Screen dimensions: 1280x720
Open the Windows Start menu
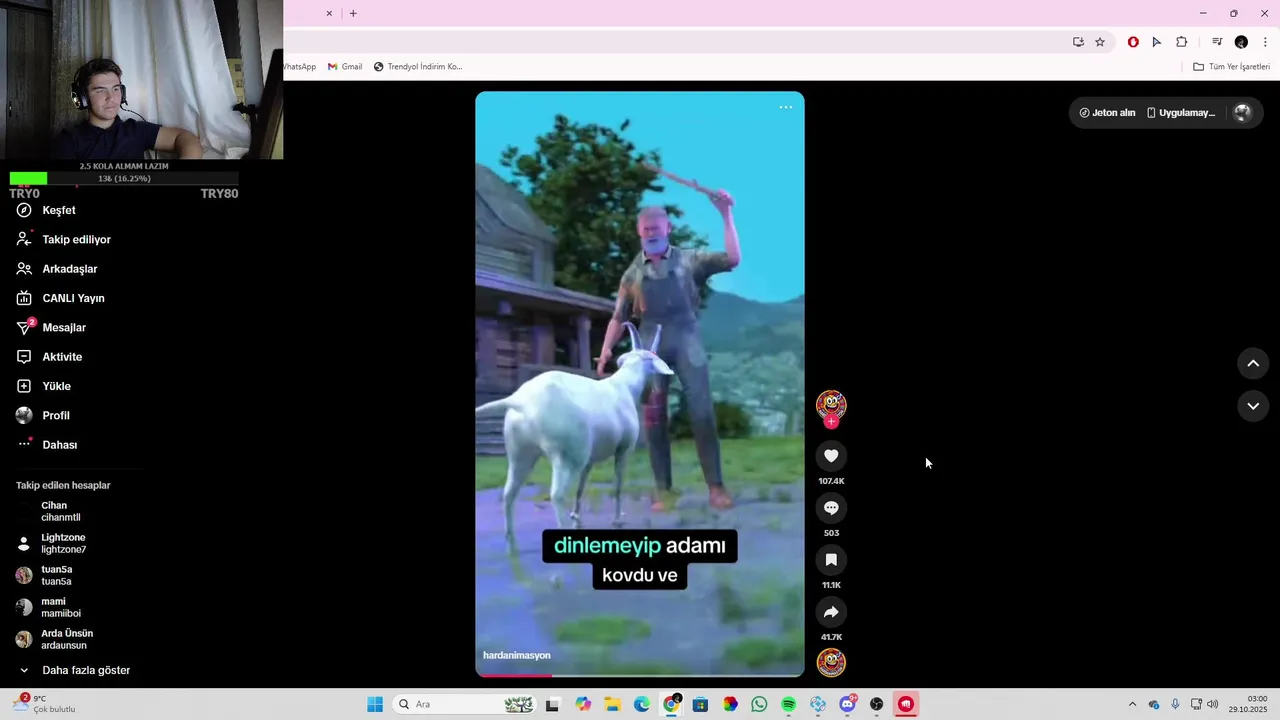coord(375,704)
